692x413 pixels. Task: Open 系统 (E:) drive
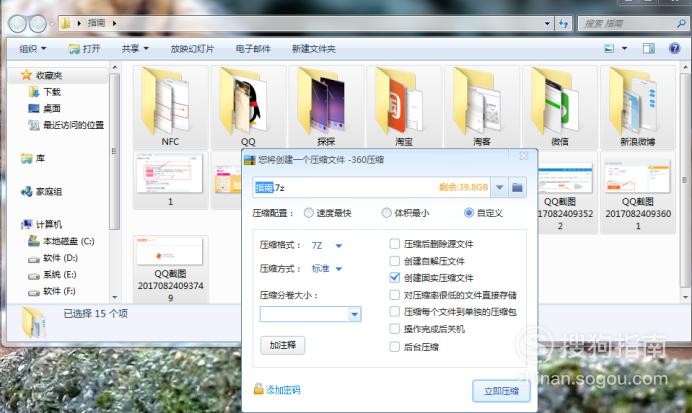tap(60, 274)
